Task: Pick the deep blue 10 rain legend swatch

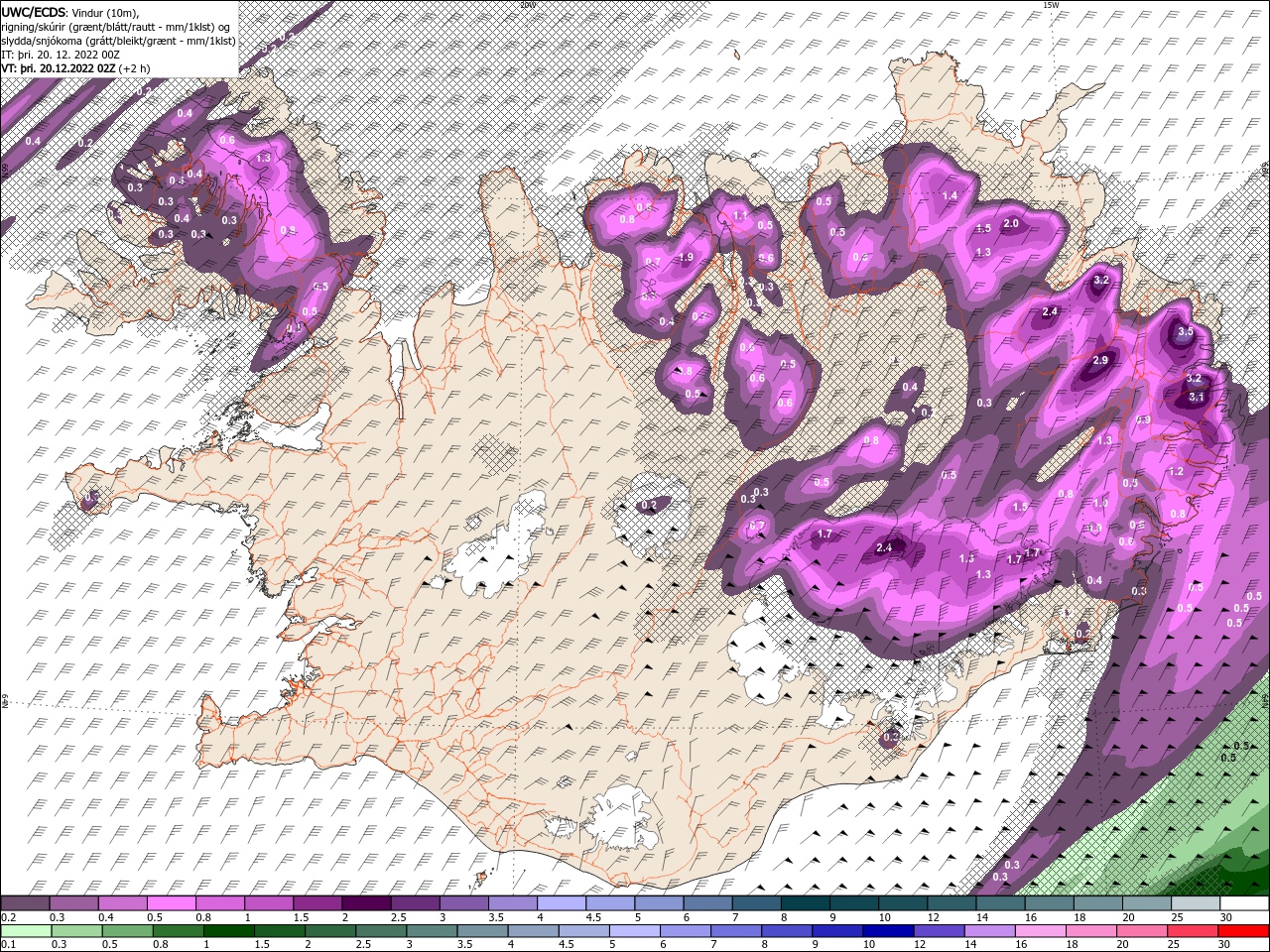Action: click(x=888, y=930)
